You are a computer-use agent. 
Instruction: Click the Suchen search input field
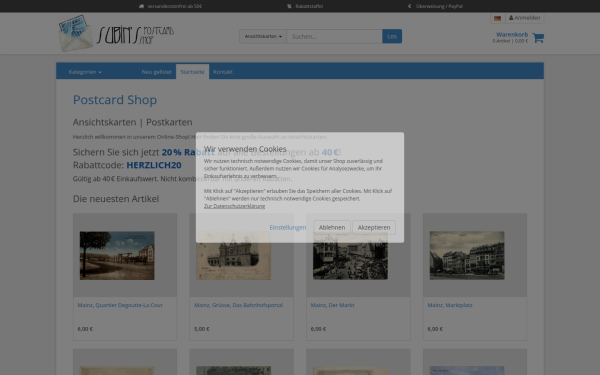point(334,36)
